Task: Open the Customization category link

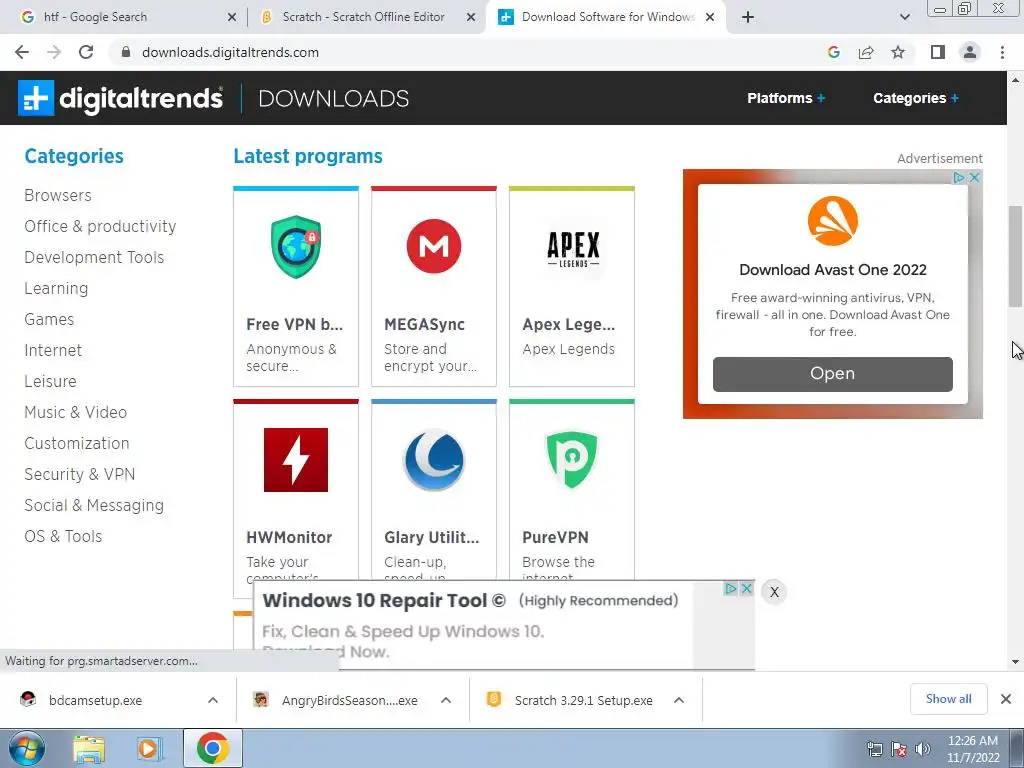Action: click(x=76, y=443)
